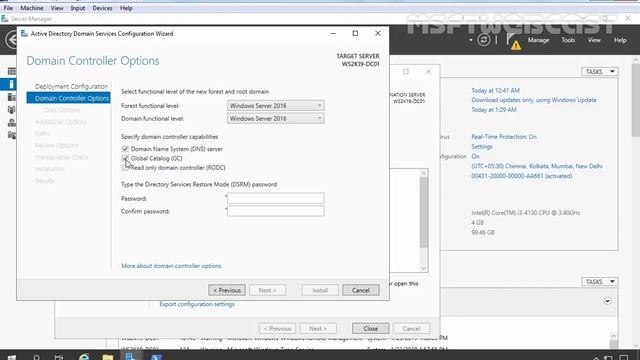Viewport: 640px width, 360px height.
Task: Click the time zone Chennai, Kolkata link
Action: point(537,166)
